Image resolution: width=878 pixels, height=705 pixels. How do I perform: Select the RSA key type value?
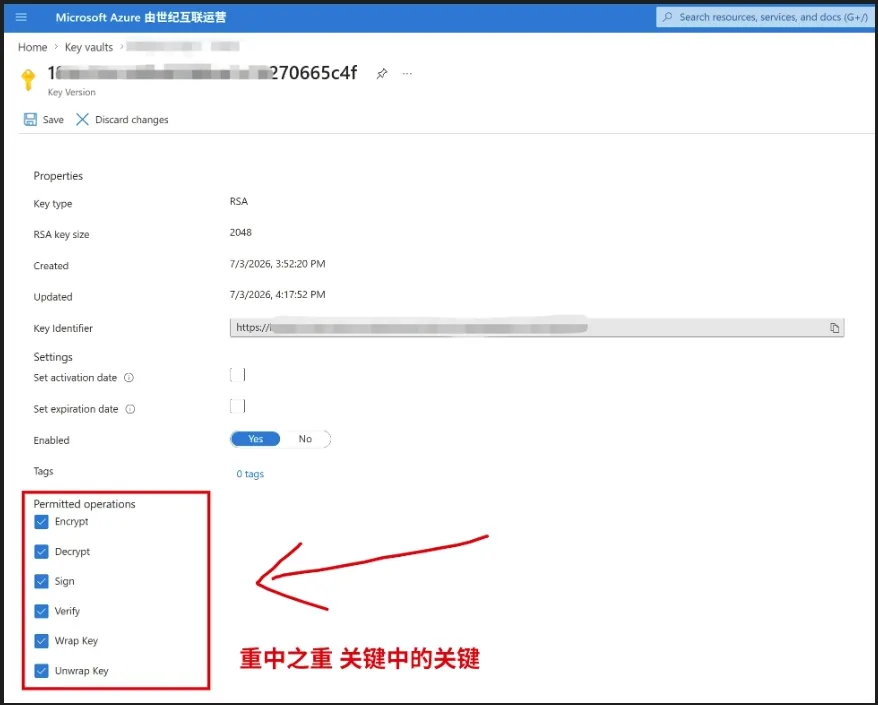[239, 201]
